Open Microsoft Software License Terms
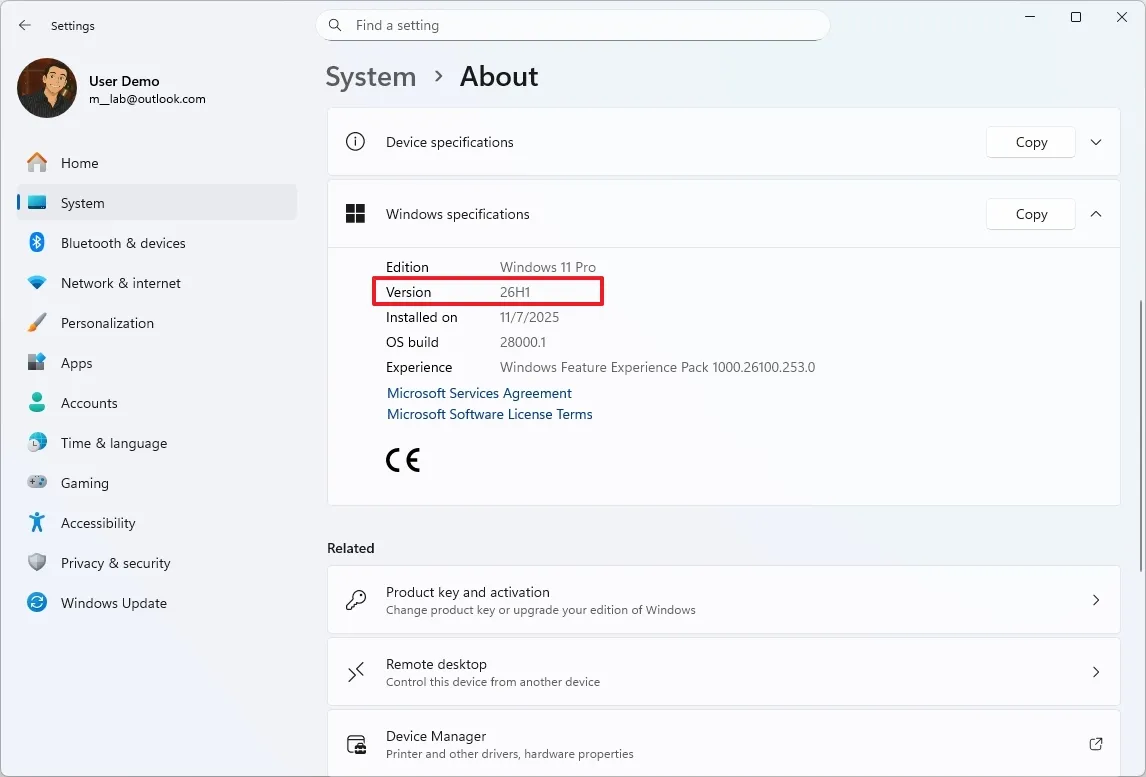This screenshot has width=1146, height=777. 489,414
